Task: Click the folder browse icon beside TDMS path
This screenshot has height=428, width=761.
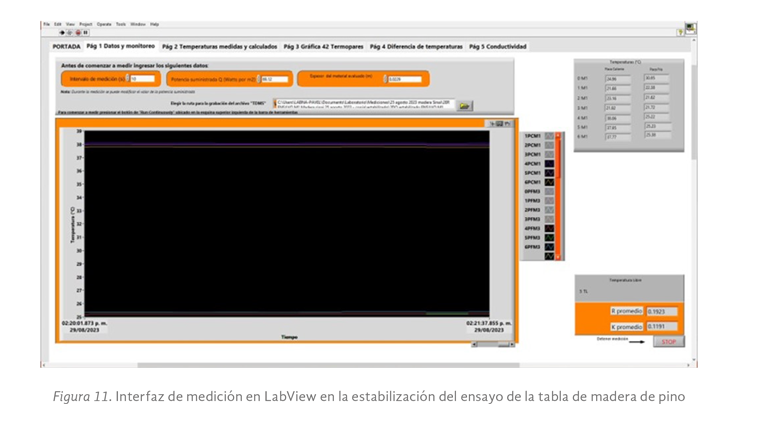Action: click(x=464, y=106)
